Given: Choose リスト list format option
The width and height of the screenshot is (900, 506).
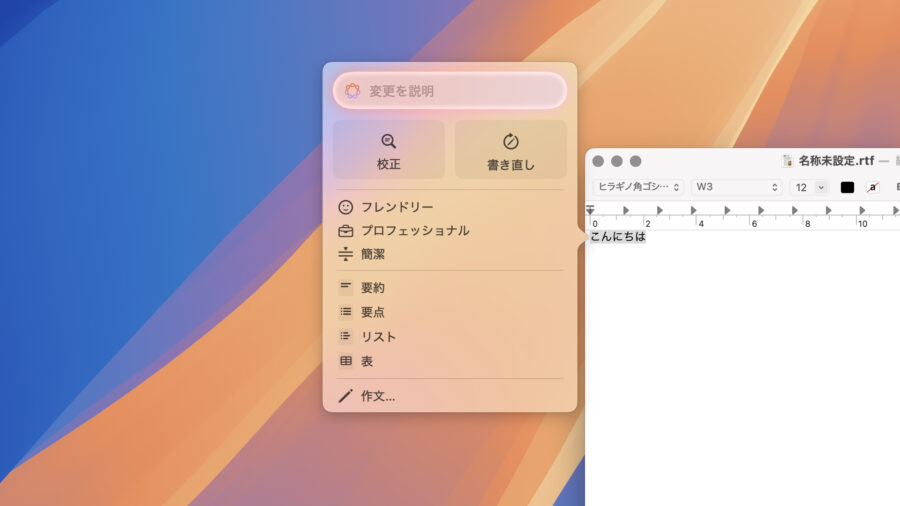Looking at the screenshot, I should (449, 337).
